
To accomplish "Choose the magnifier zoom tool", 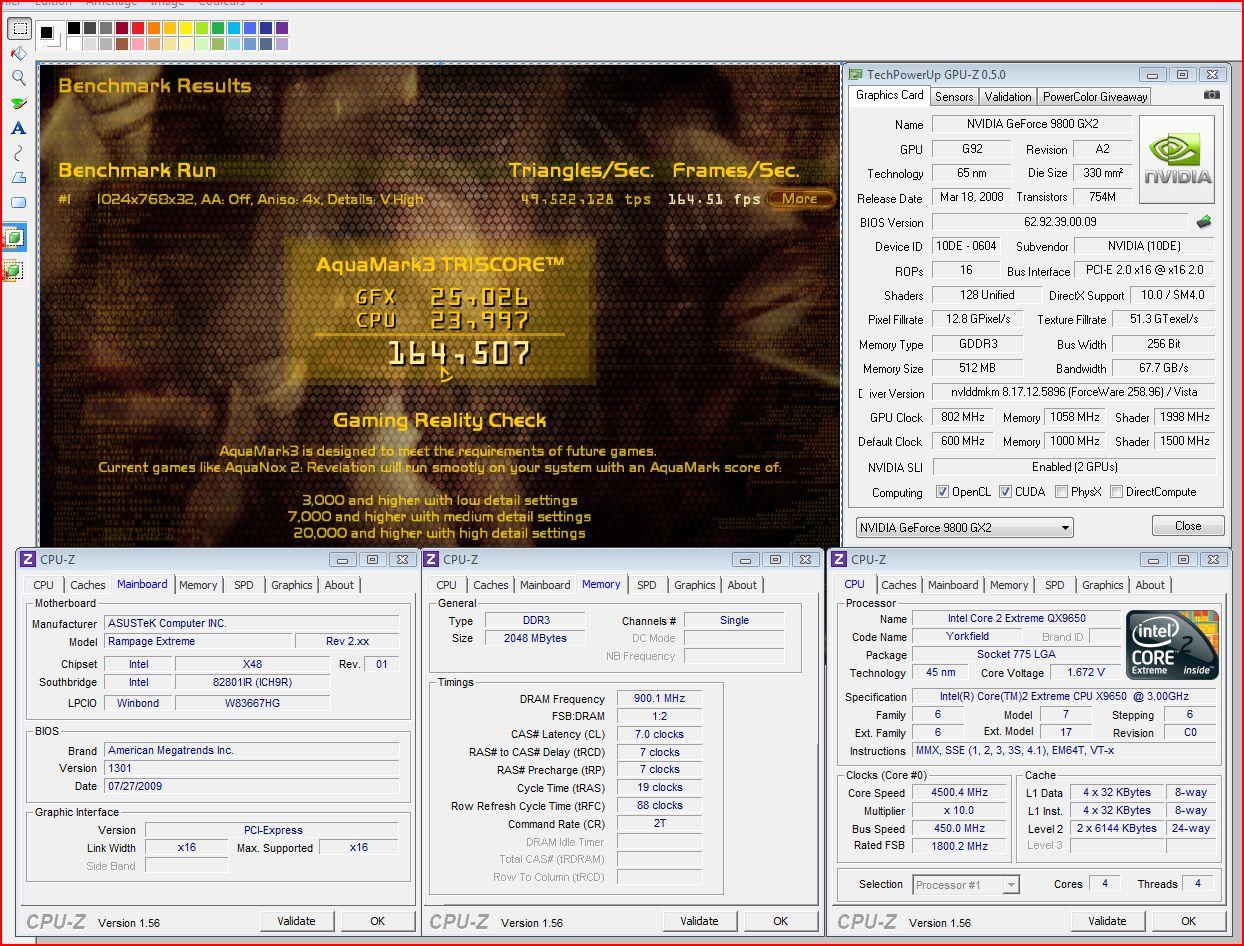I will pyautogui.click(x=18, y=78).
